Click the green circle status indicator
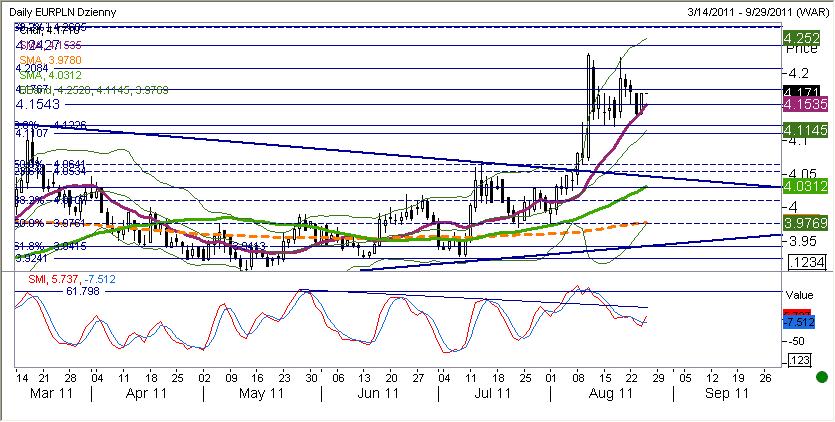Viewport: 835px width, 422px height. pos(822,377)
